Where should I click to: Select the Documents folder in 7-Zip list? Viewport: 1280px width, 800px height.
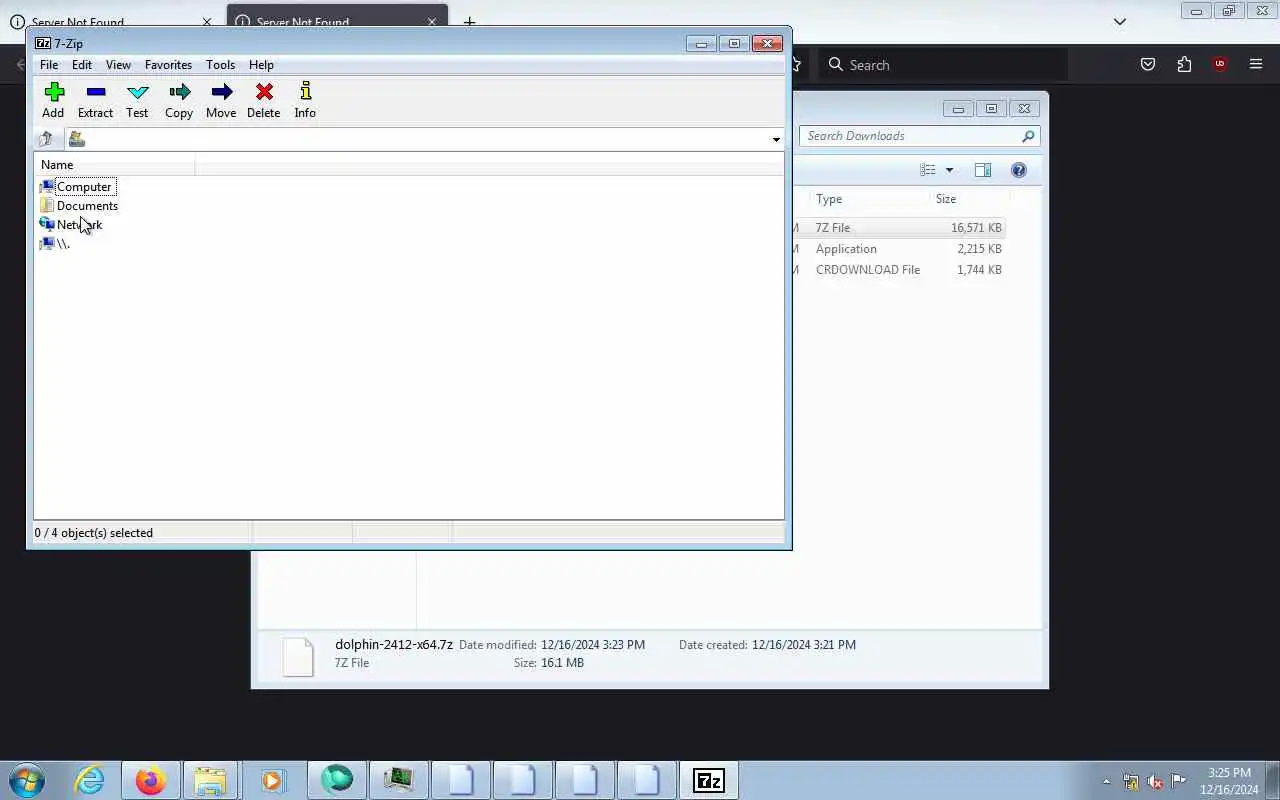(x=78, y=206)
